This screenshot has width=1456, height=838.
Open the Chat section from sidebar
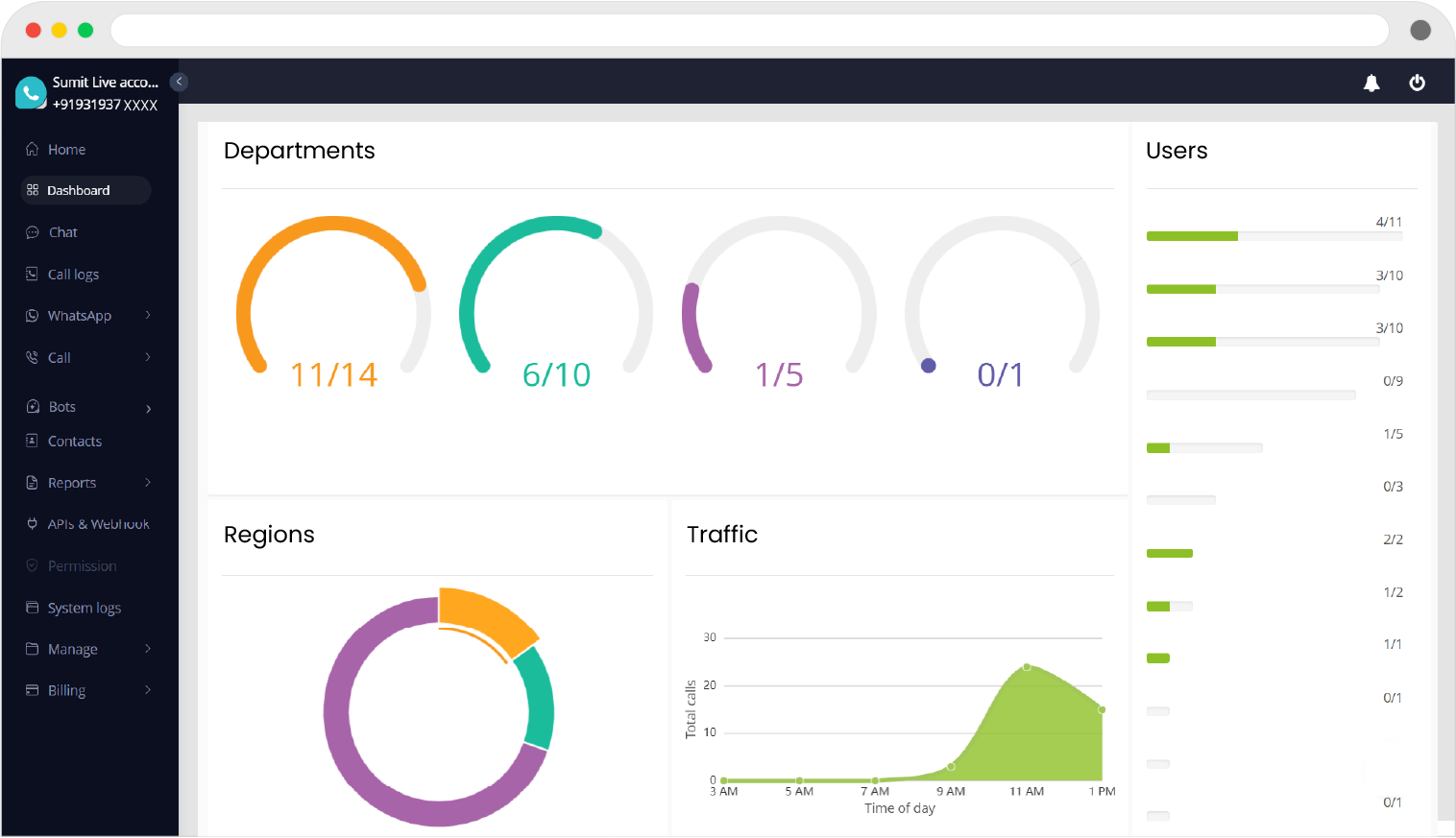[62, 232]
